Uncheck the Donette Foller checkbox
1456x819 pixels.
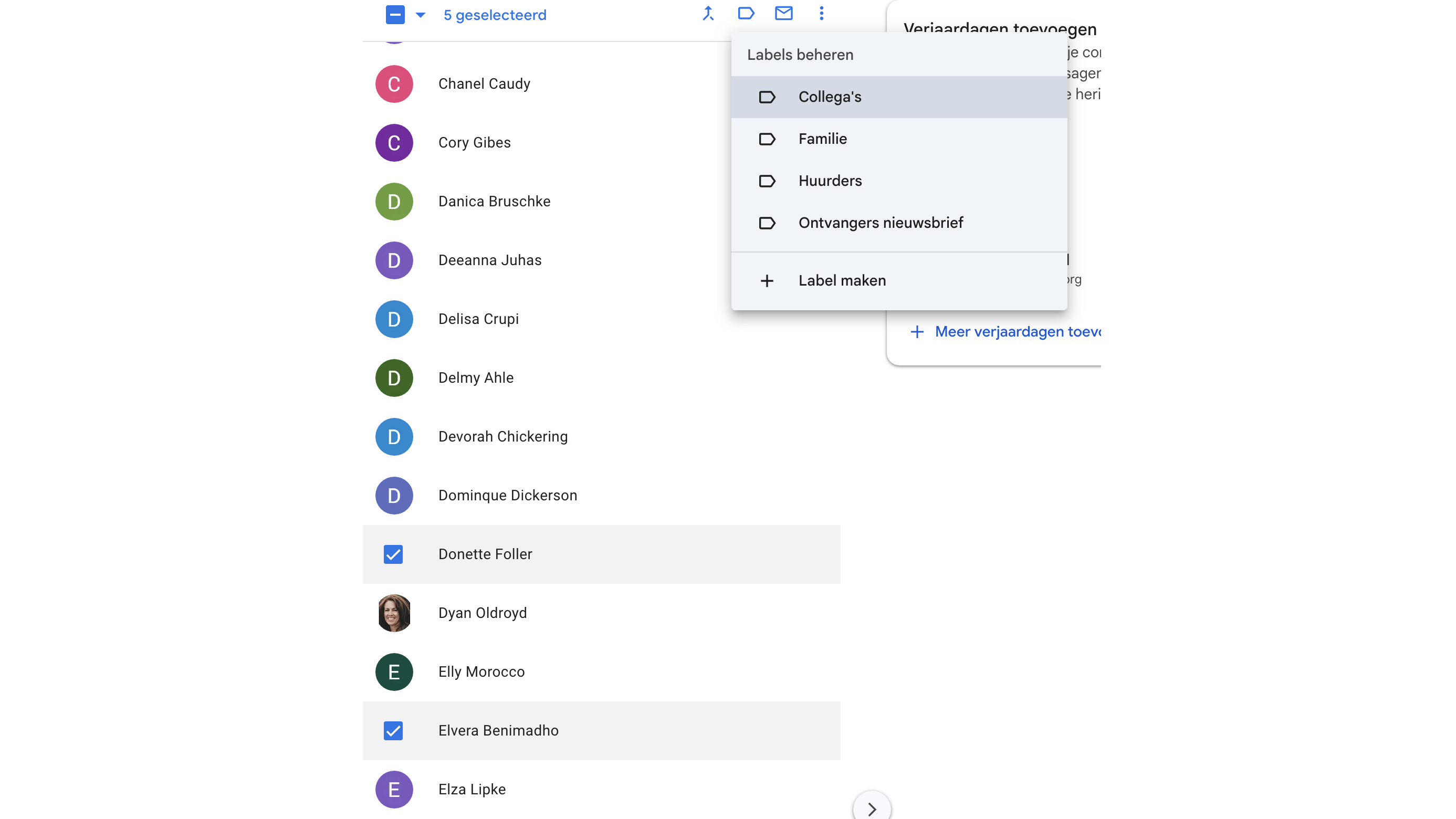click(x=393, y=554)
